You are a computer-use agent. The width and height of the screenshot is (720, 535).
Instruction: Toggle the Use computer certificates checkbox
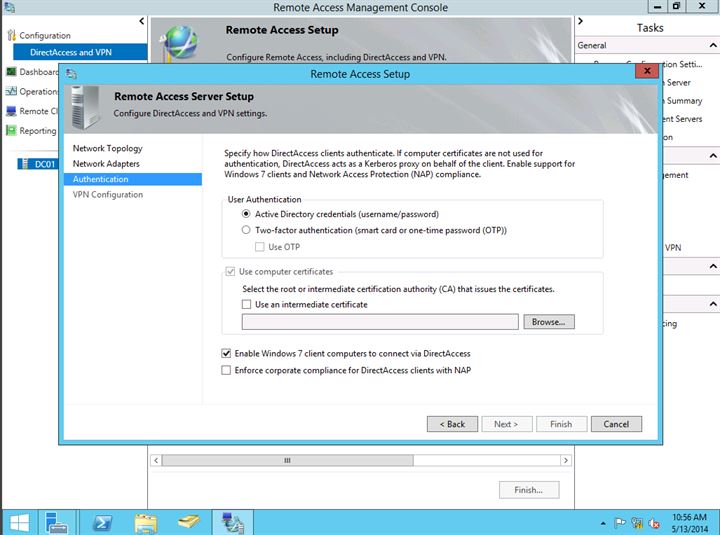pos(230,271)
